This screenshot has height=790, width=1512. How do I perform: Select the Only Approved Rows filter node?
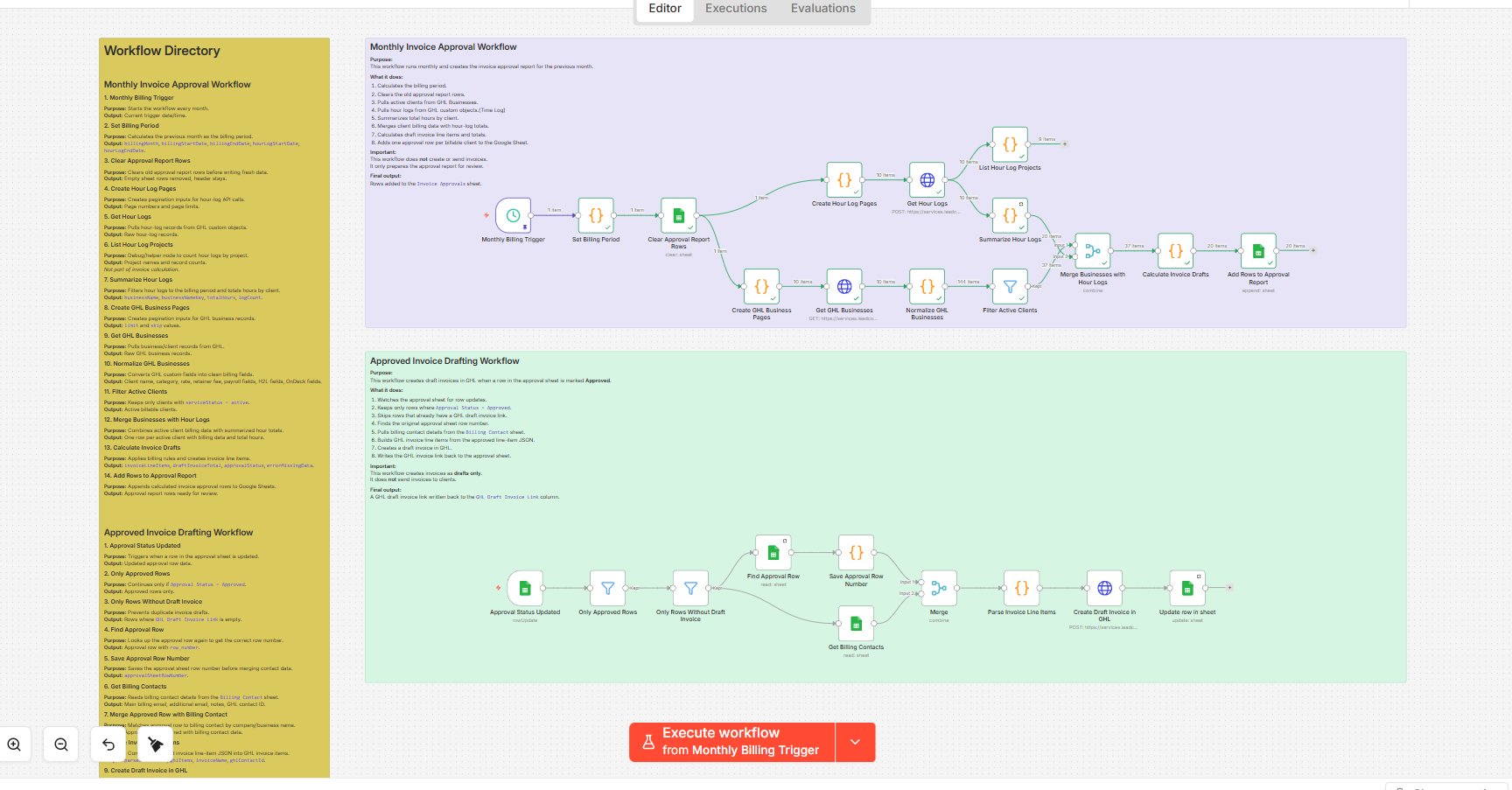[x=608, y=588]
